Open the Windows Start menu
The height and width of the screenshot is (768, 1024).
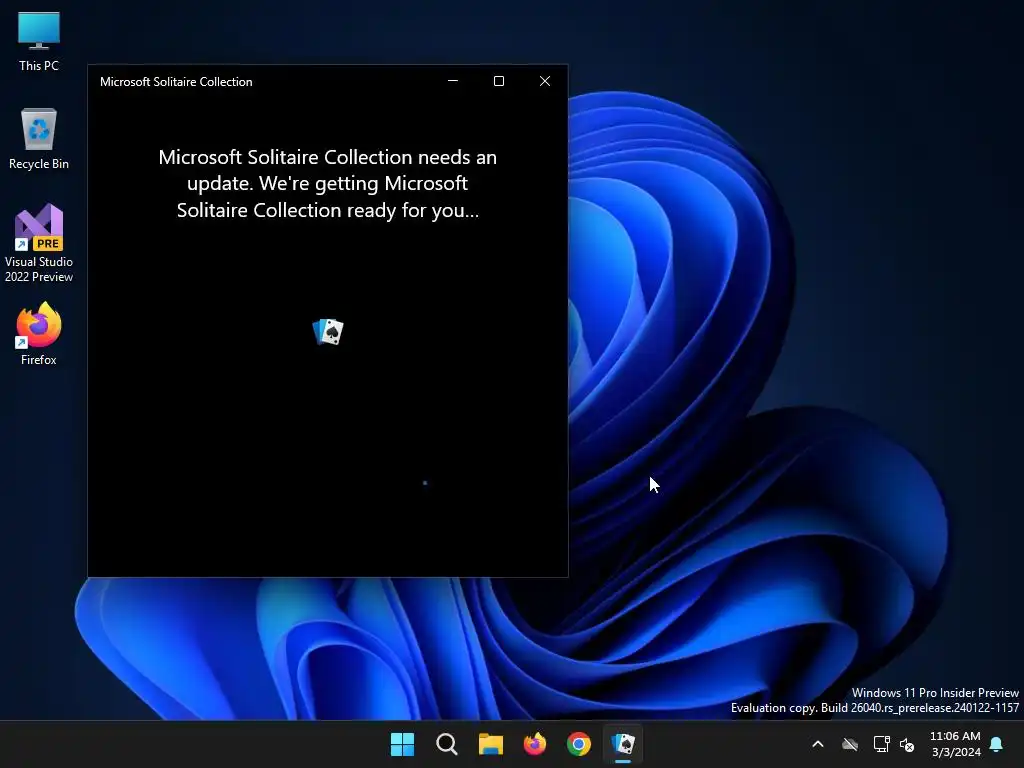click(x=402, y=744)
